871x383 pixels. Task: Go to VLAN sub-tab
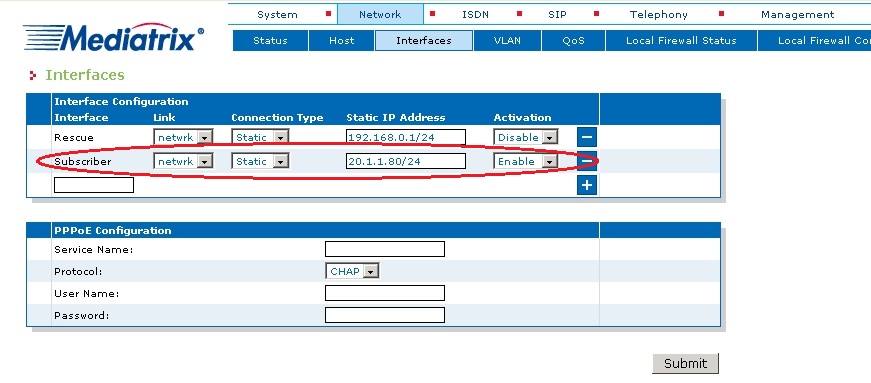[507, 41]
